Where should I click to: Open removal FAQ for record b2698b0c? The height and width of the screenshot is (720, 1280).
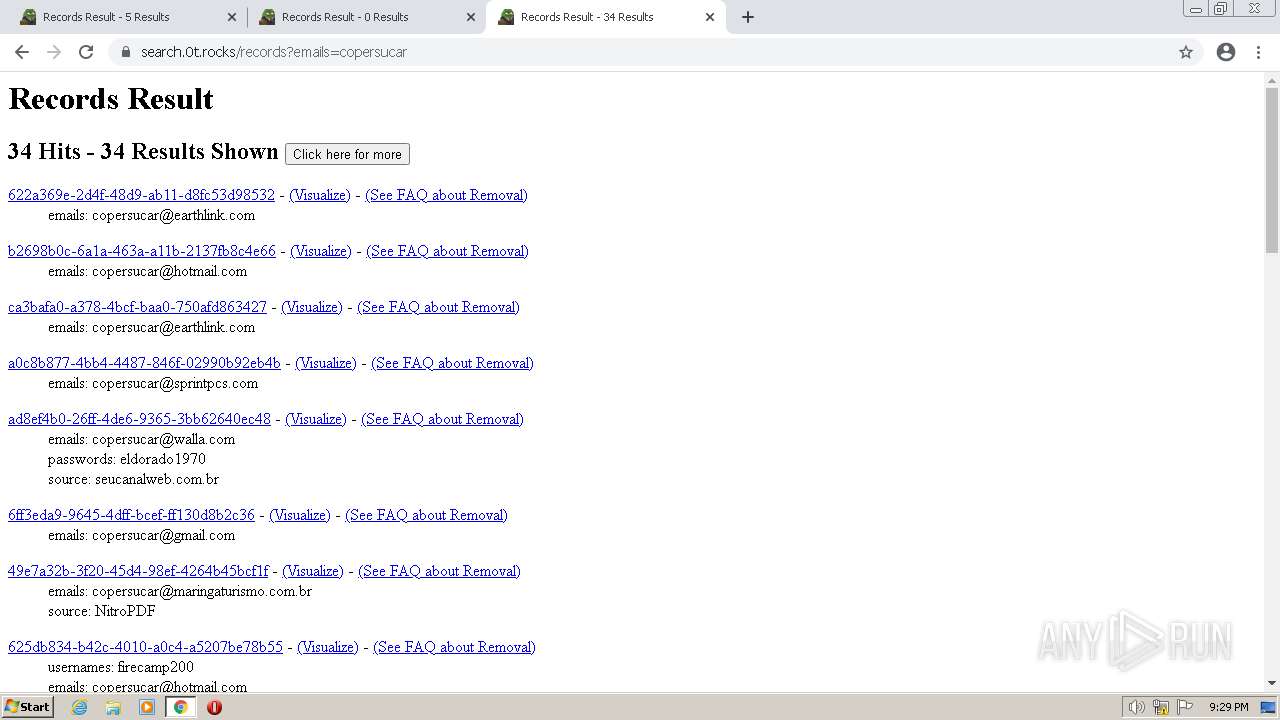447,251
